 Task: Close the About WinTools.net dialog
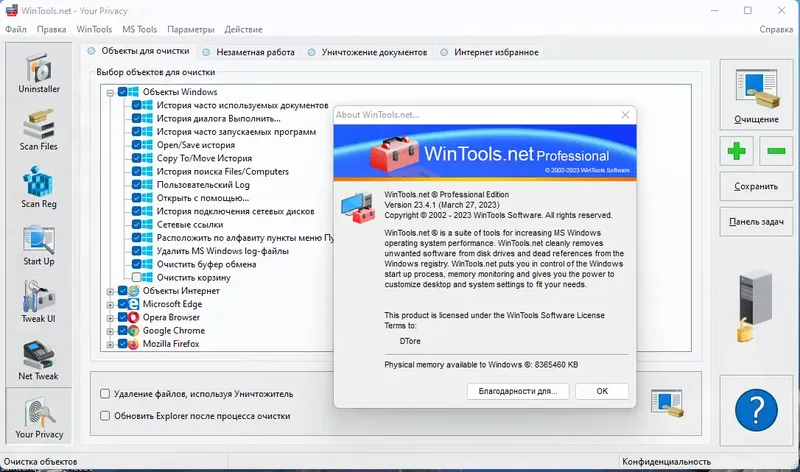[626, 115]
